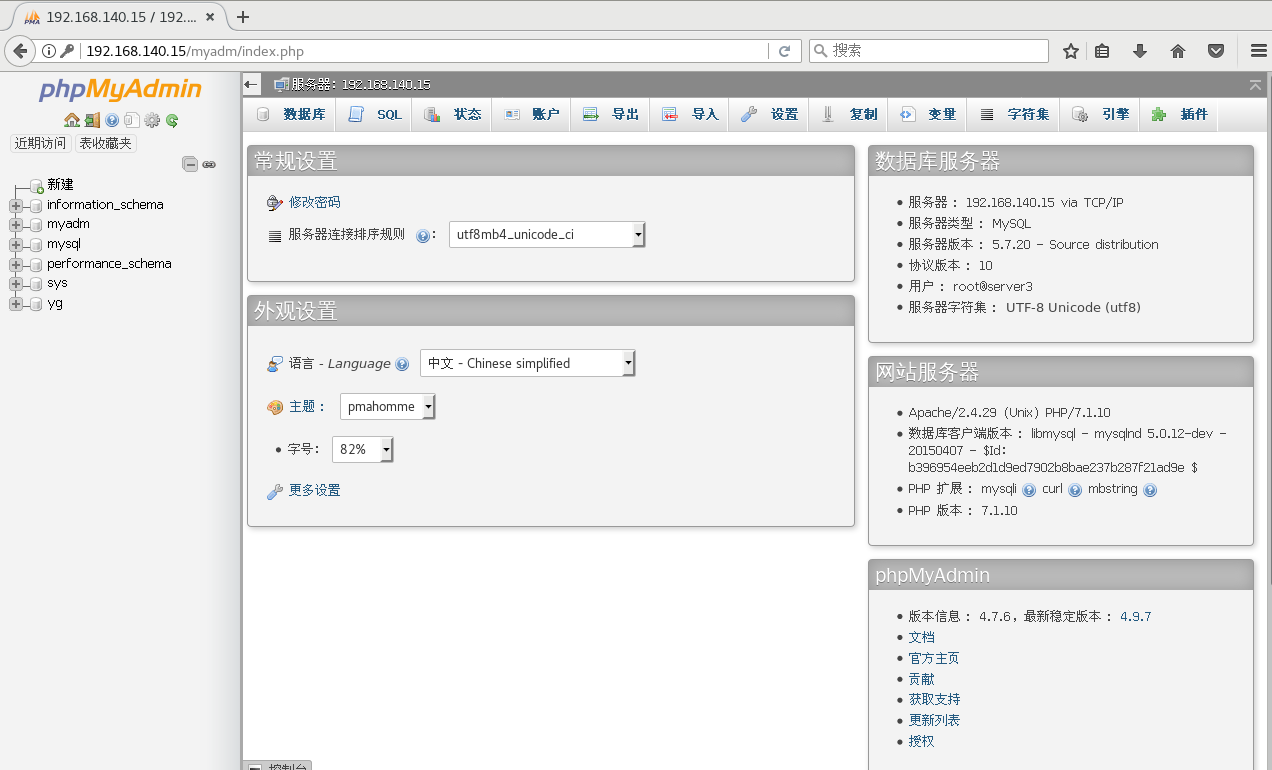Open the 状态 (Status) tab
This screenshot has height=770, width=1272.
pos(453,114)
